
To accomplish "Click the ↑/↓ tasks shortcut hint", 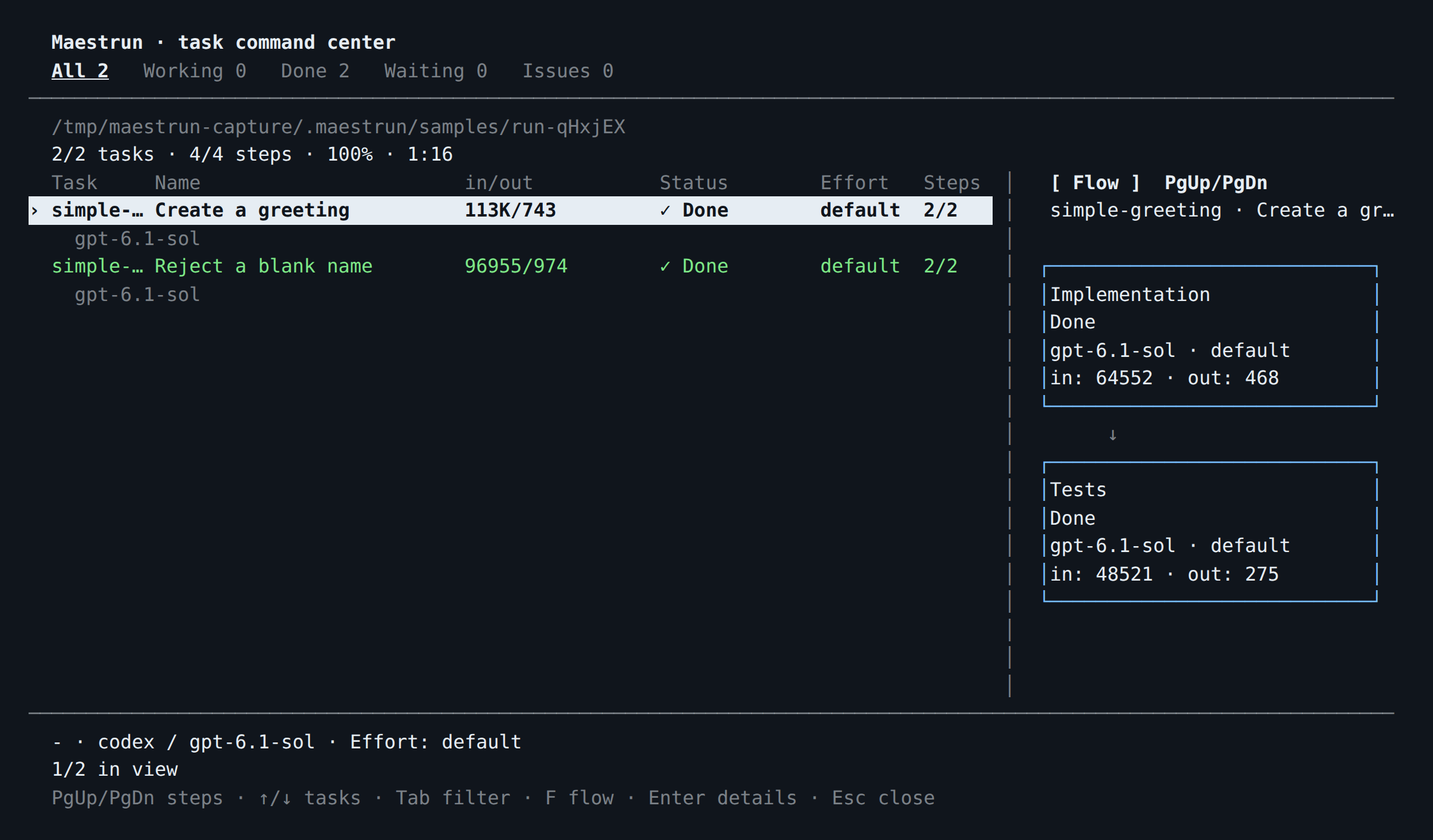I will pyautogui.click(x=309, y=798).
